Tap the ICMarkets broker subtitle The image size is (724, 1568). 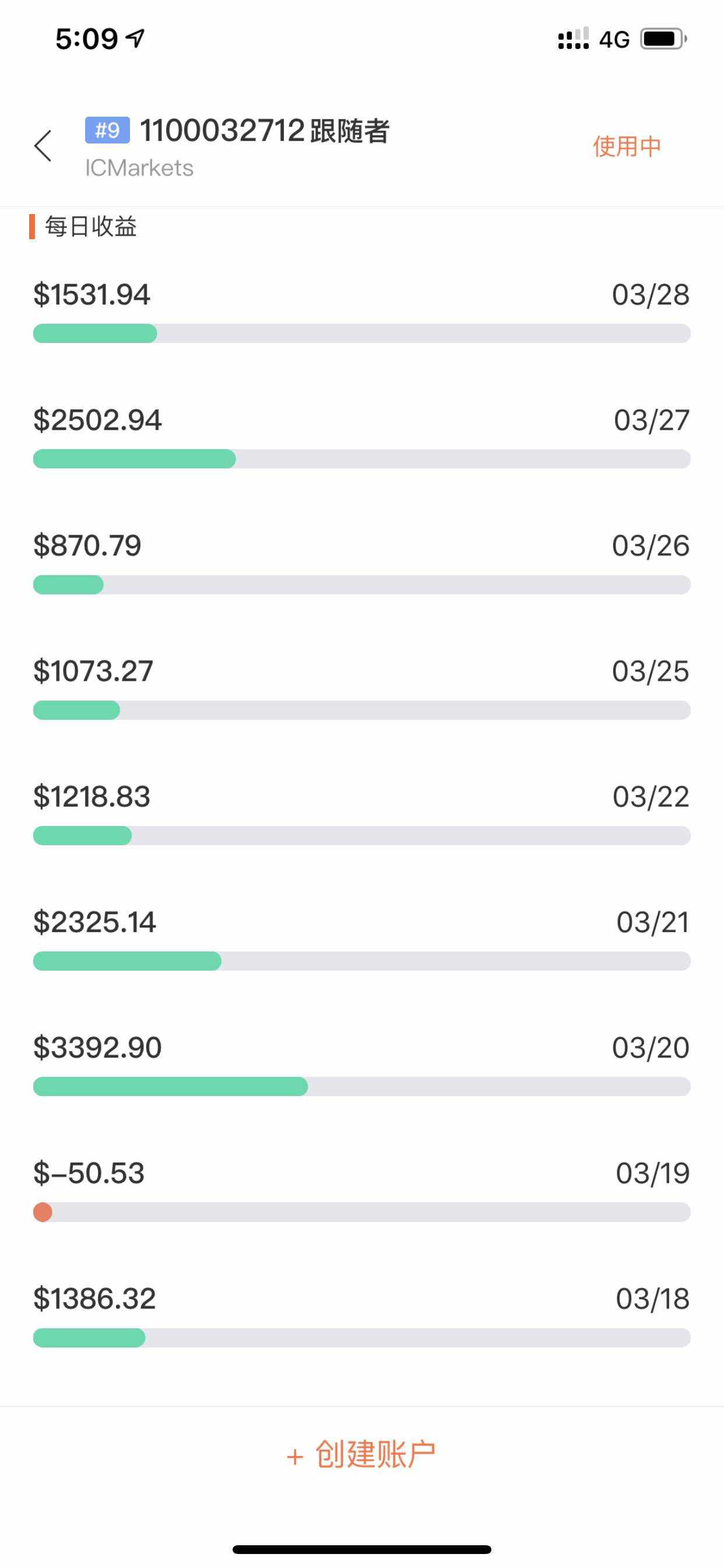pos(139,168)
